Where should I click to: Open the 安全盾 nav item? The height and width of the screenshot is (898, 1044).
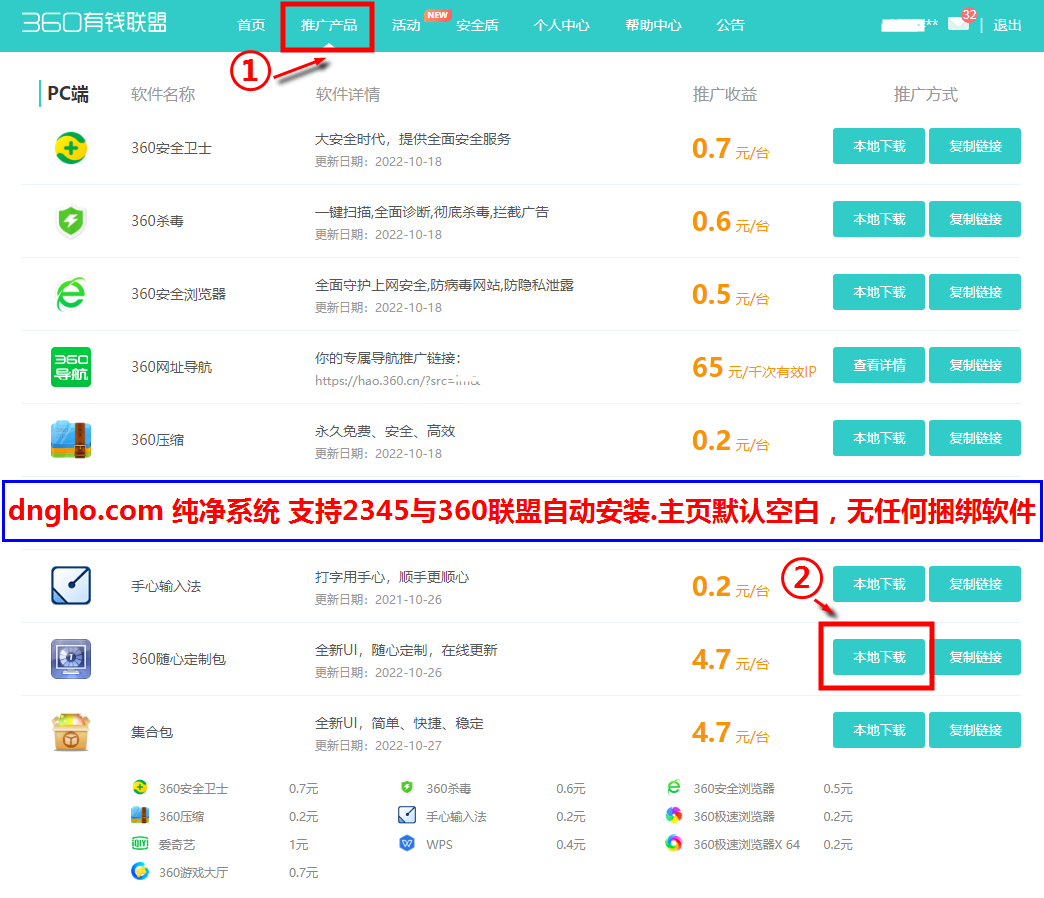pos(477,25)
